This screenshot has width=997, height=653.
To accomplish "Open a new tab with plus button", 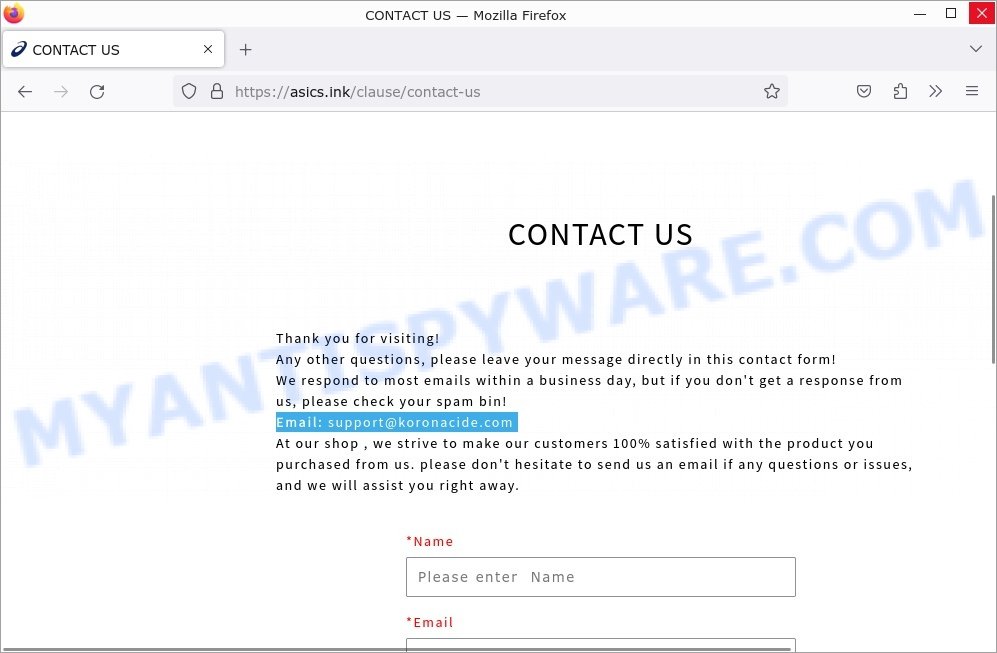I will coord(245,50).
